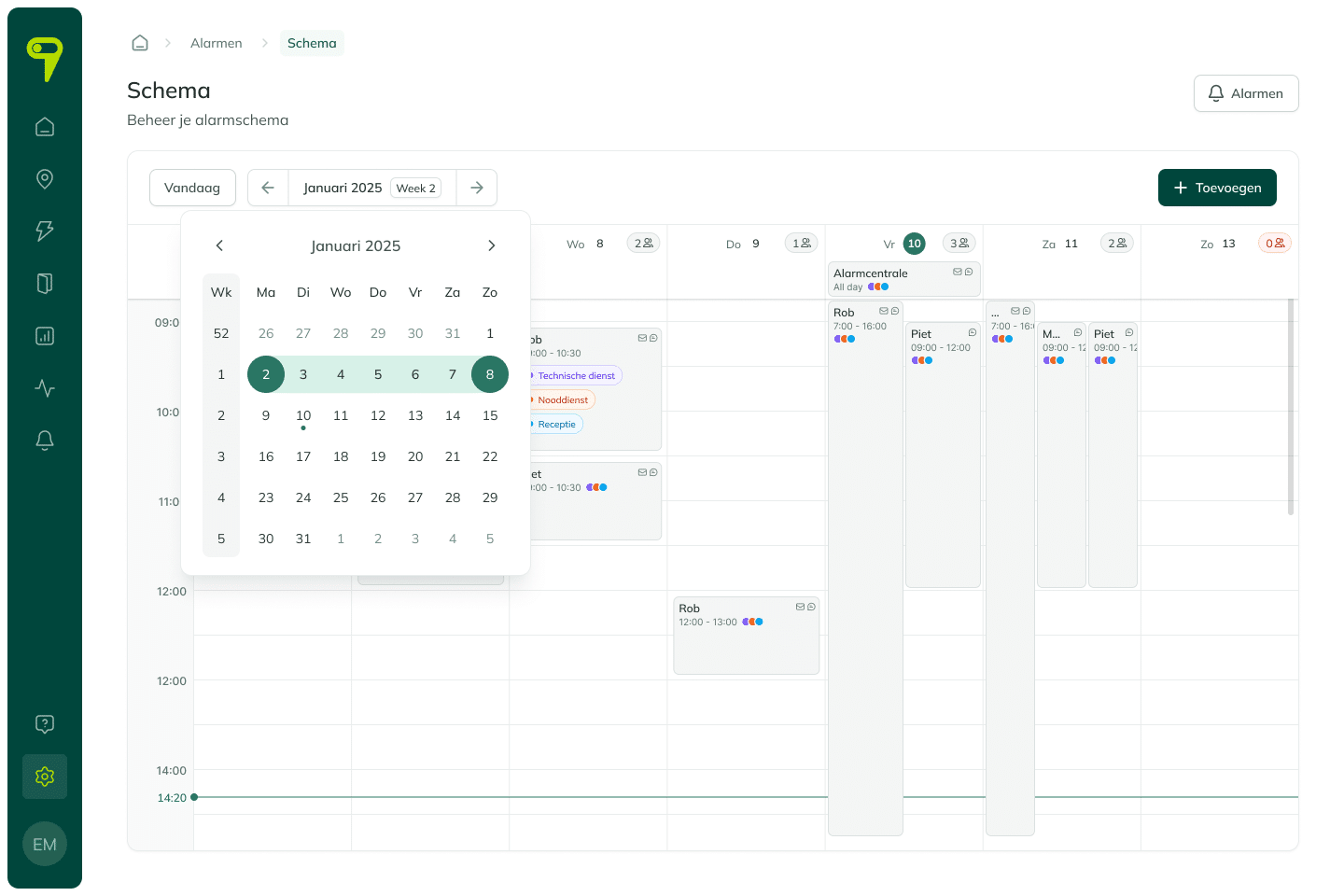Click the Schema breadcrumb item
Viewport: 1344px width, 896px height.
pos(312,43)
